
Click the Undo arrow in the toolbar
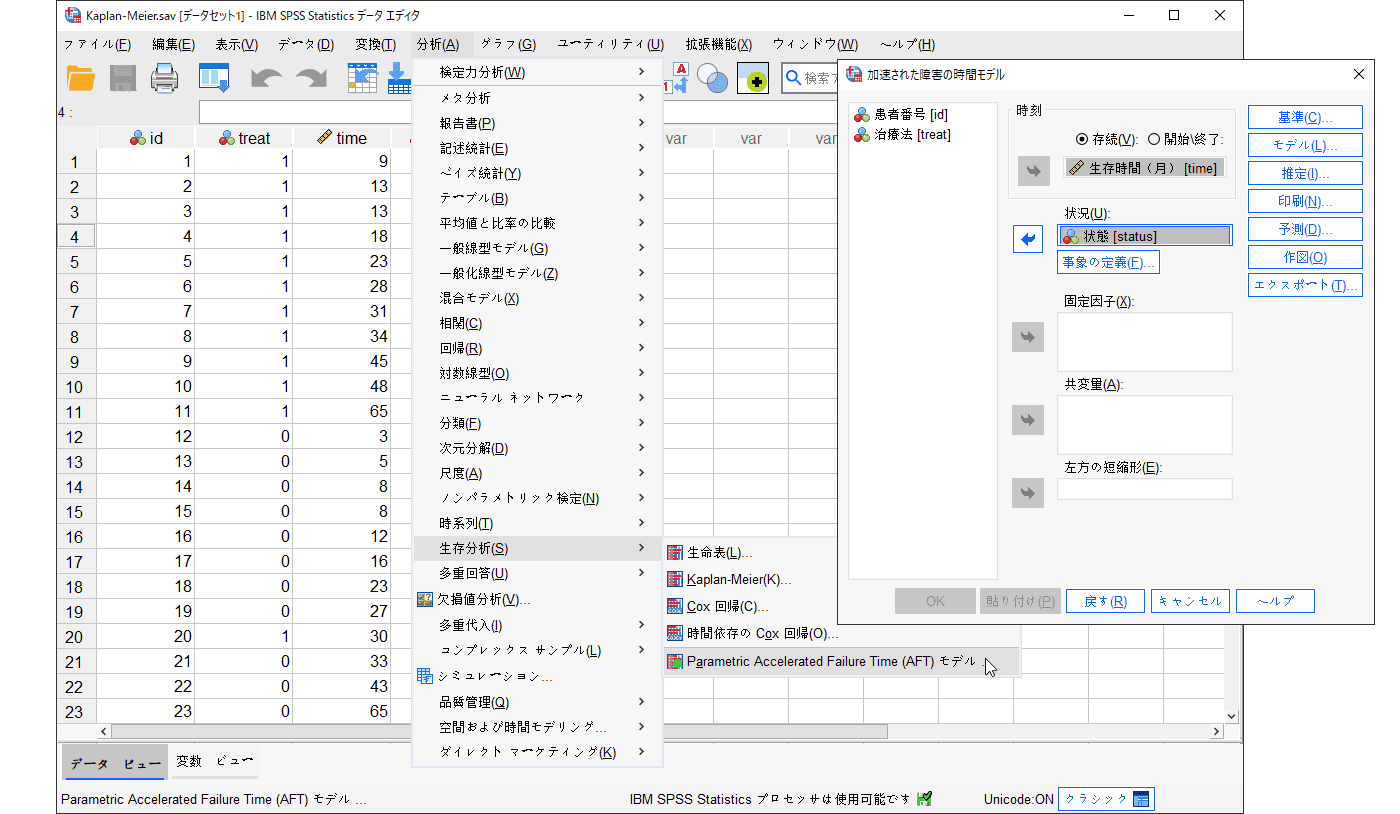tap(265, 78)
